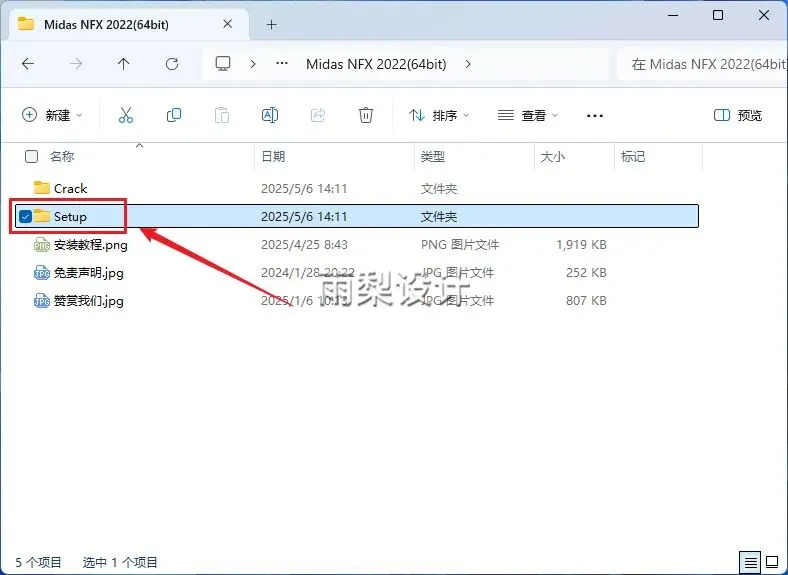This screenshot has height=575, width=788.
Task: Click the 252 KB size cell
Action: click(x=586, y=273)
